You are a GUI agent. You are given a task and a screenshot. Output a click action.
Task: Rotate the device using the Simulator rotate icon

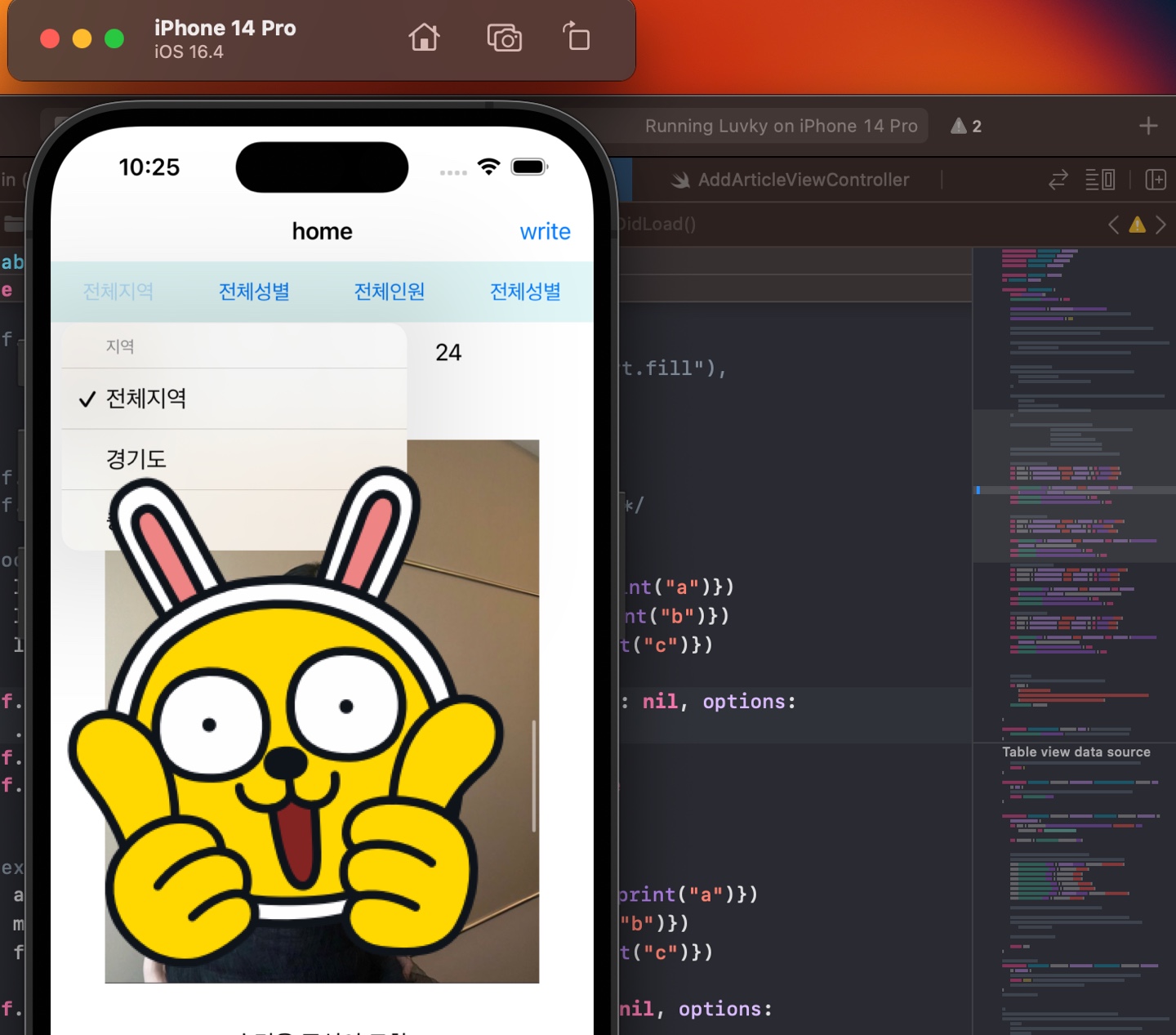[x=577, y=37]
